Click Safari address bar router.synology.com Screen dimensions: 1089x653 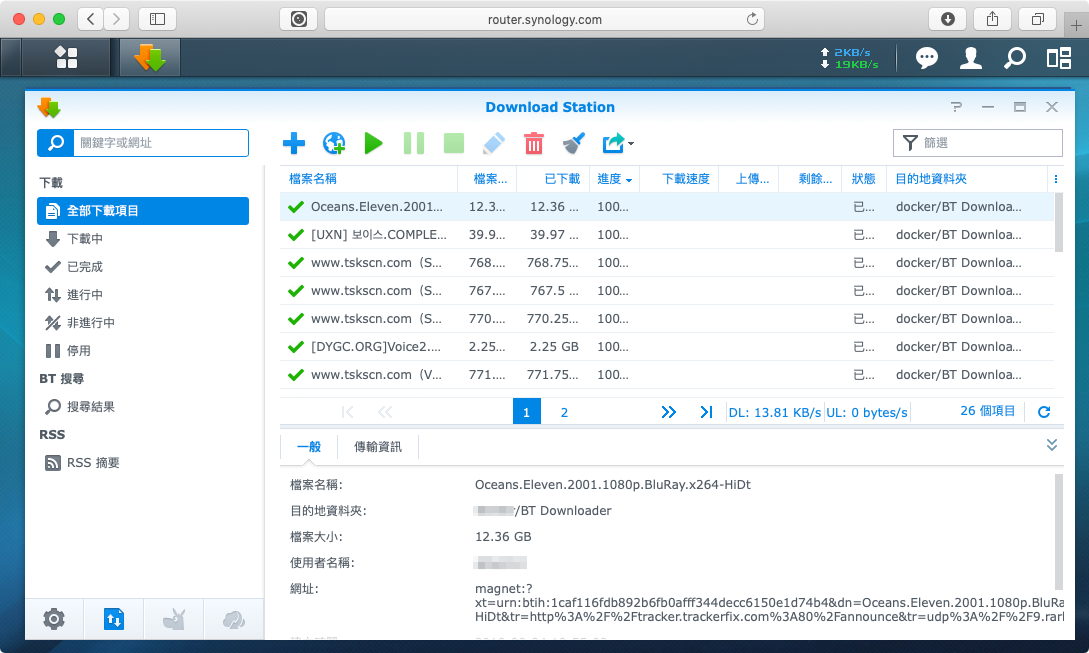coord(544,19)
